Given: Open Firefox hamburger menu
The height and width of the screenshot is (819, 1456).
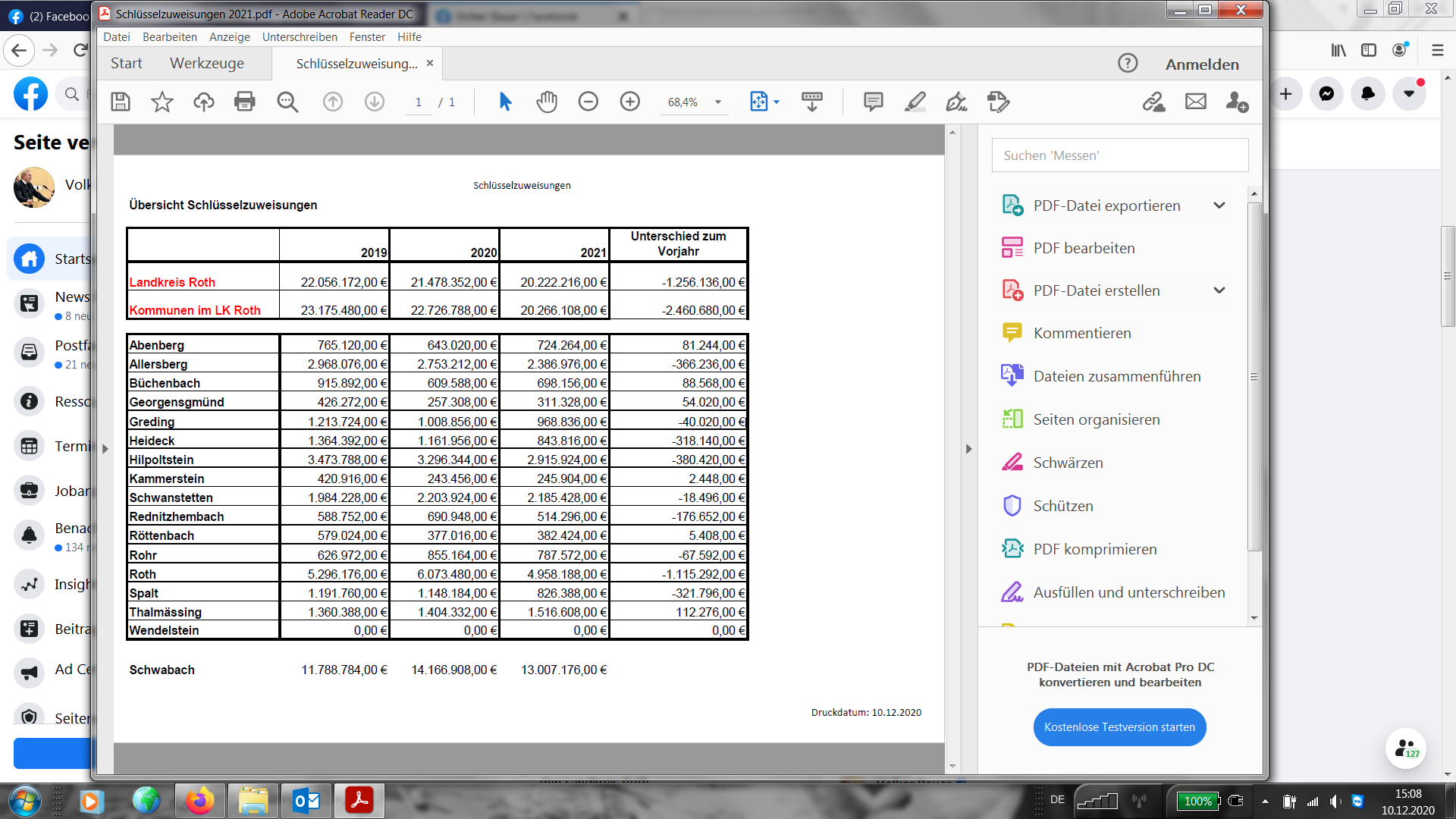Looking at the screenshot, I should coord(1437,51).
